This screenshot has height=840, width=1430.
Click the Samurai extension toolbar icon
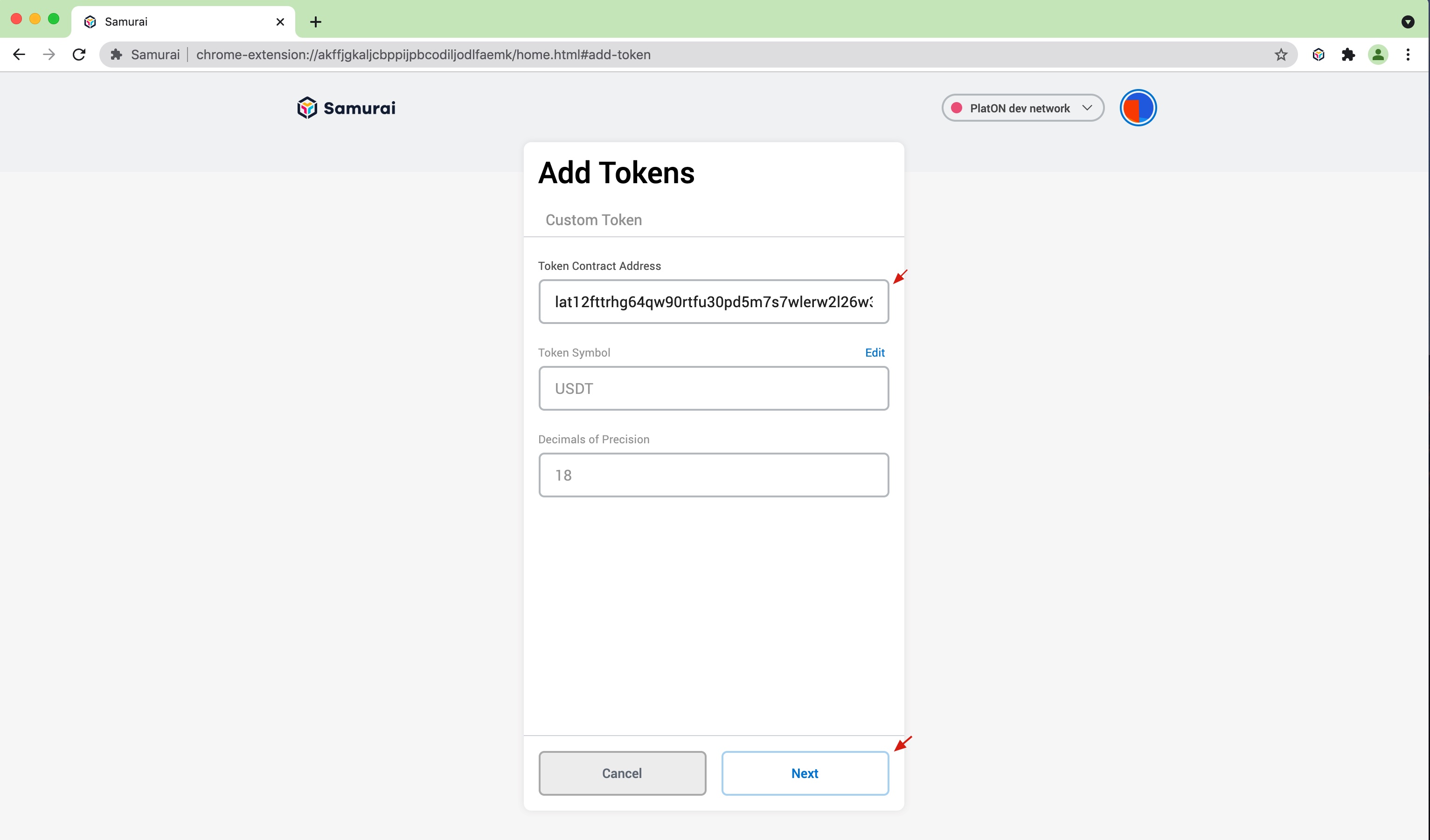point(1318,55)
